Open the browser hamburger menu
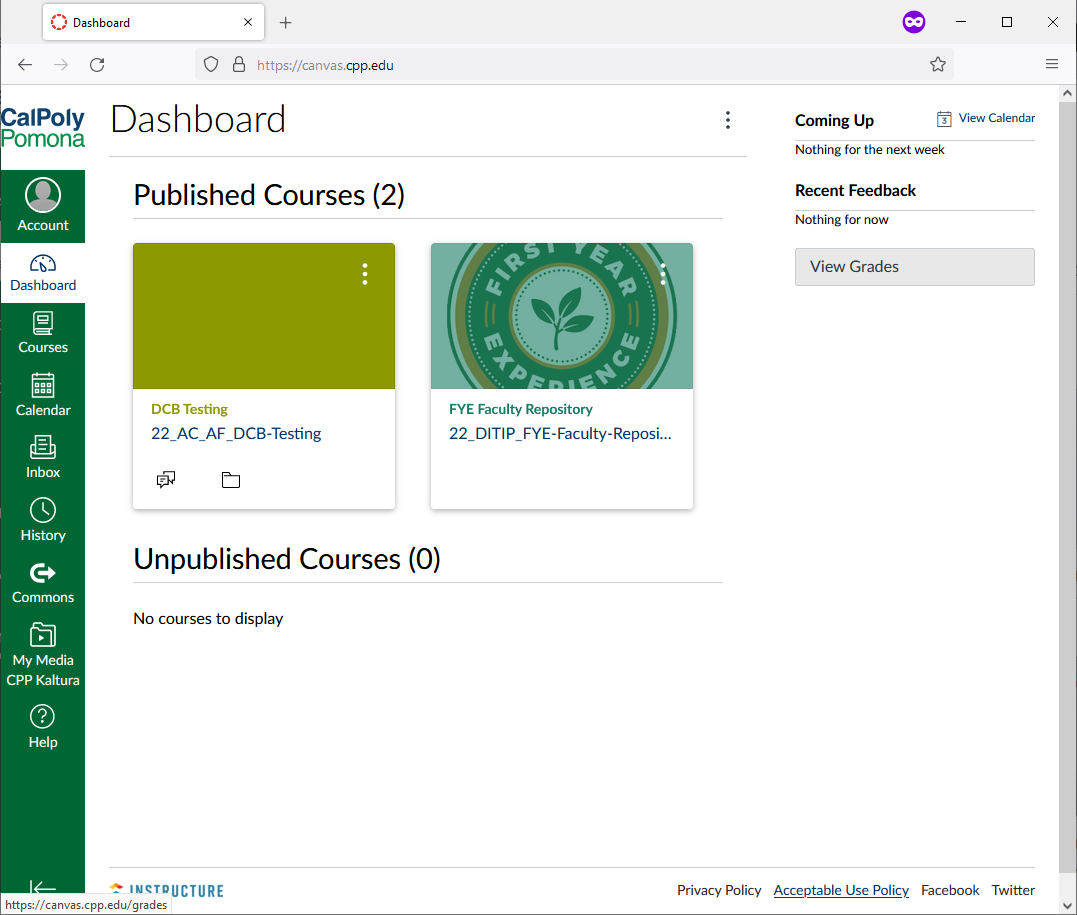The height and width of the screenshot is (915, 1077). click(x=1052, y=64)
